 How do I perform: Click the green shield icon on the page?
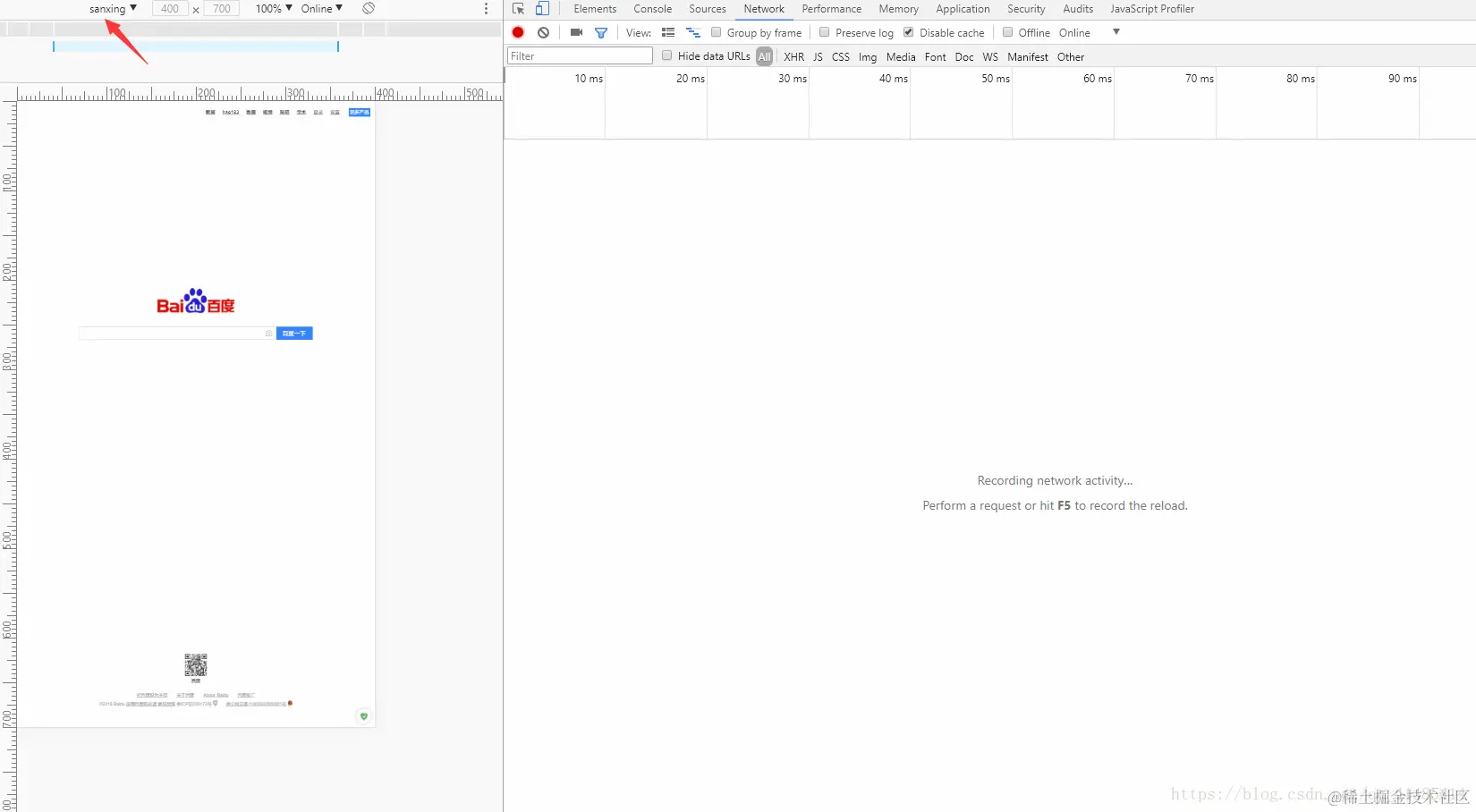point(363,716)
